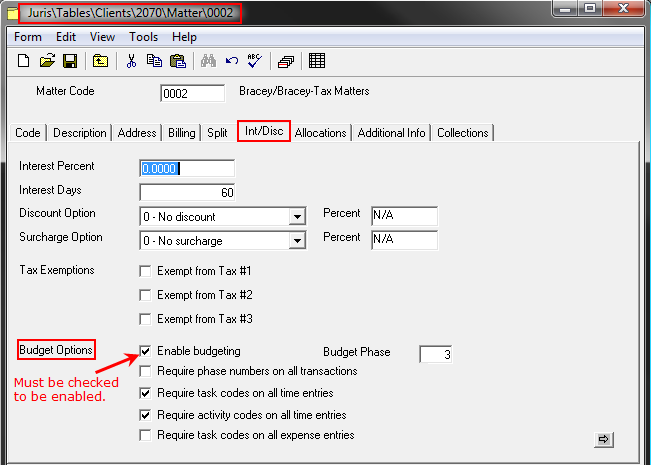The width and height of the screenshot is (651, 465).
Task: Tick Require phase numbers on all transactions
Action: pos(146,372)
